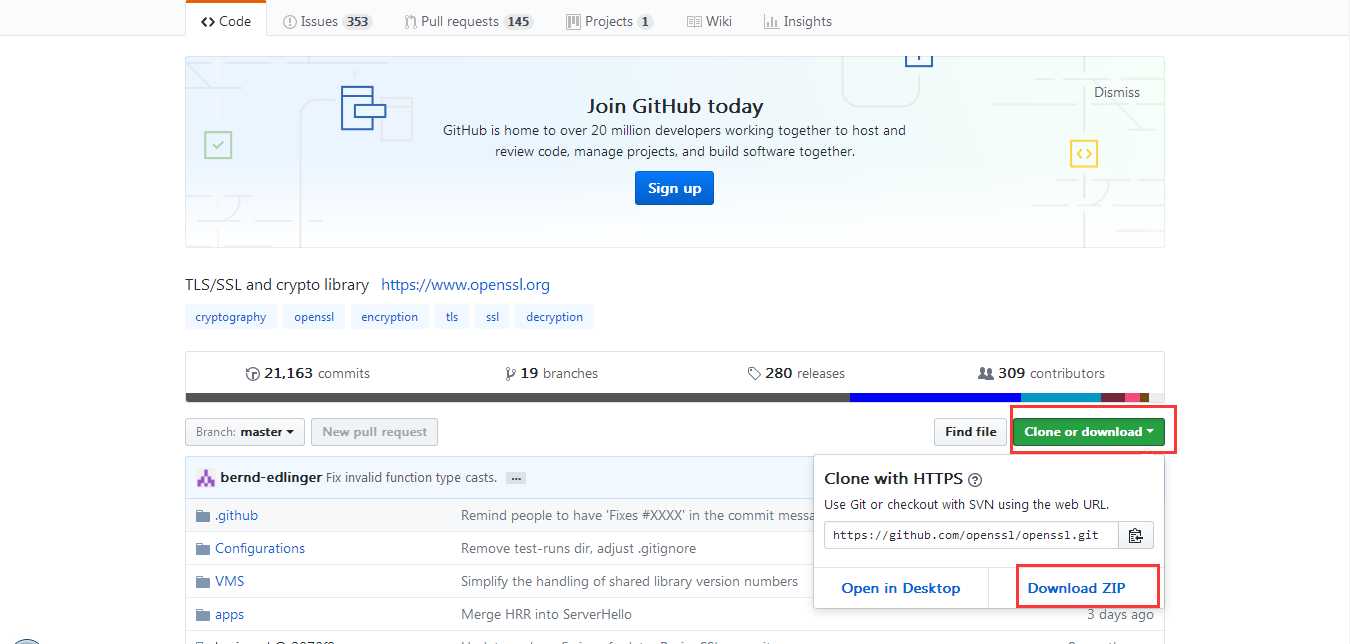Viewport: 1350px width, 644px height.
Task: Open the Wiki tab
Action: coord(709,21)
